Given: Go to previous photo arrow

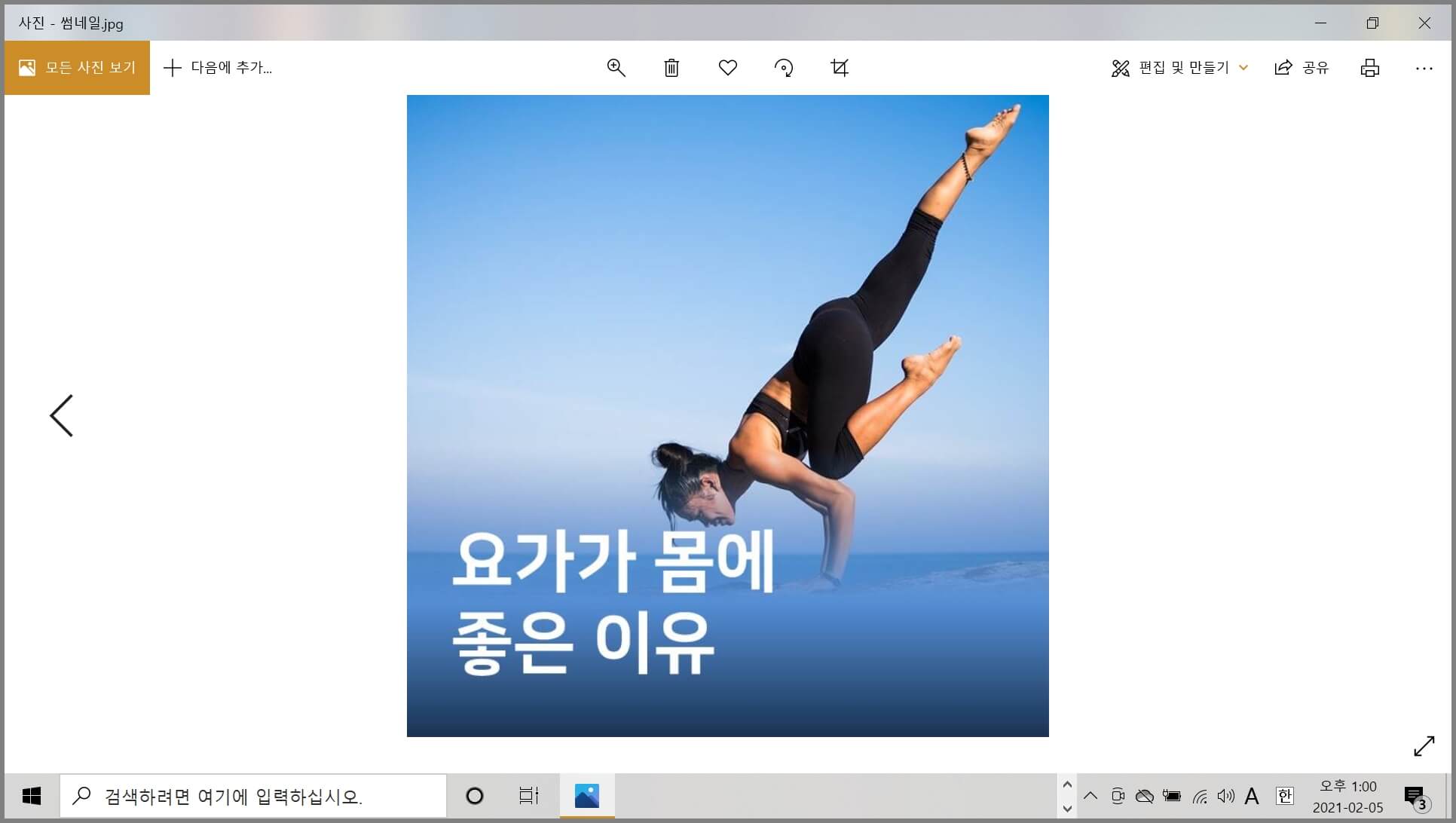Looking at the screenshot, I should pos(62,415).
